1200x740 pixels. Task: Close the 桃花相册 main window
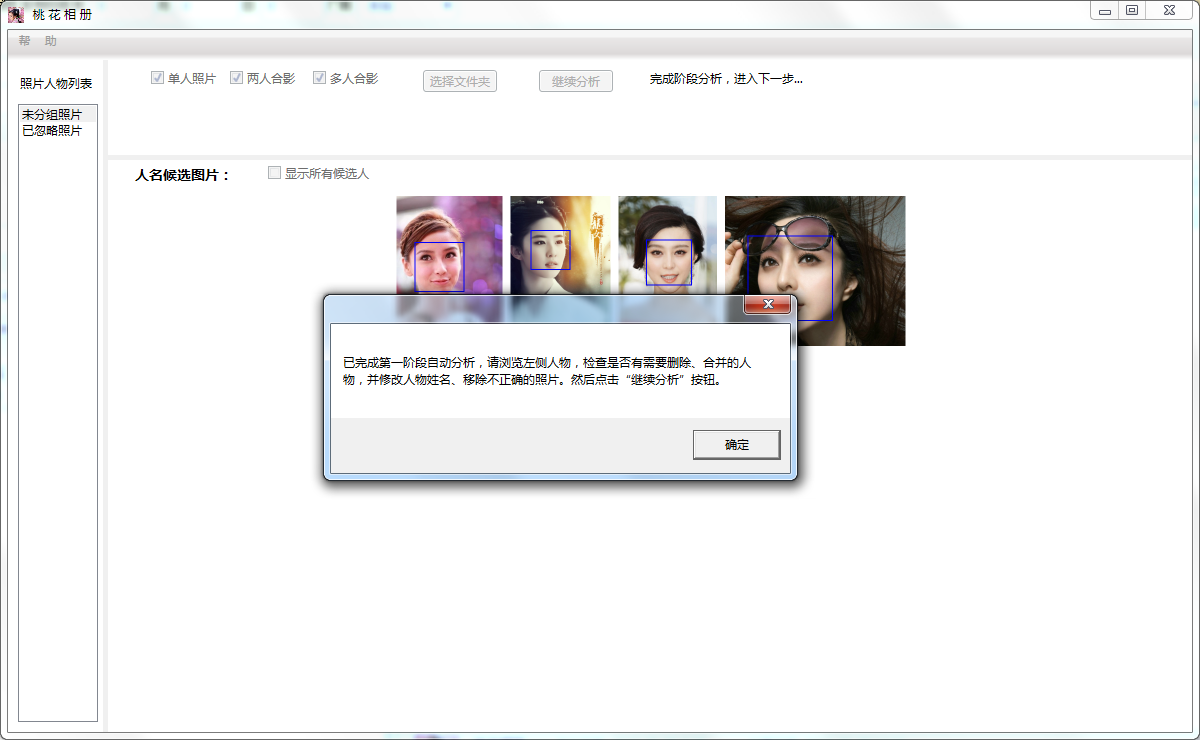pos(1168,11)
